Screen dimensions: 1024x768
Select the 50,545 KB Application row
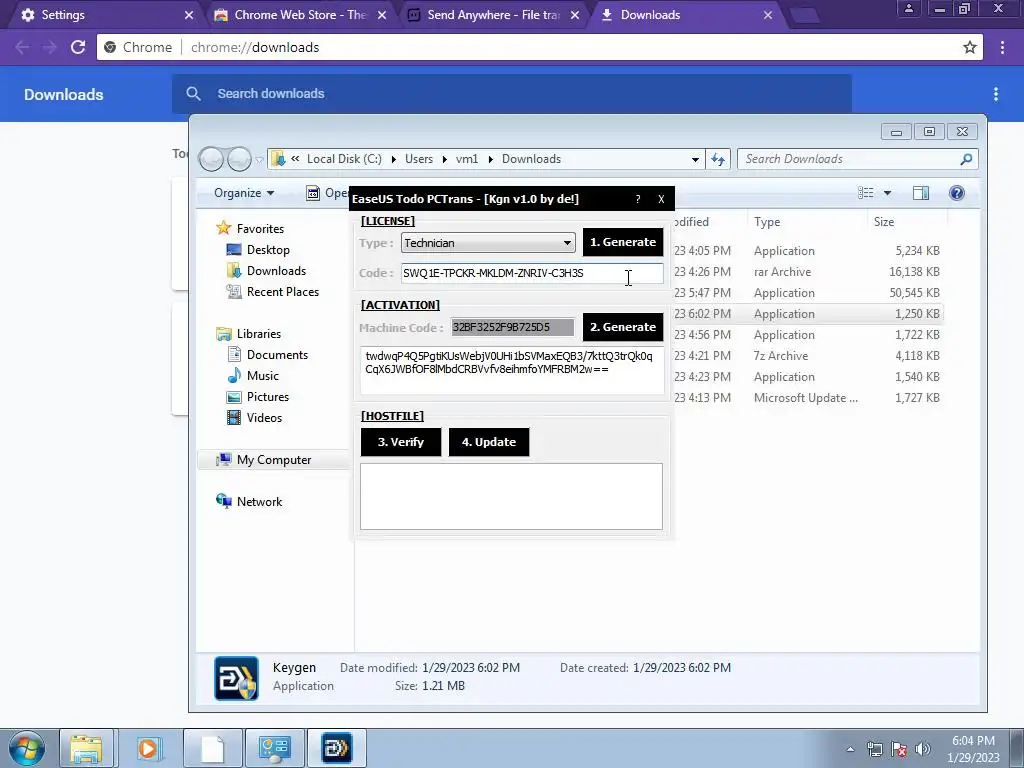pos(808,293)
